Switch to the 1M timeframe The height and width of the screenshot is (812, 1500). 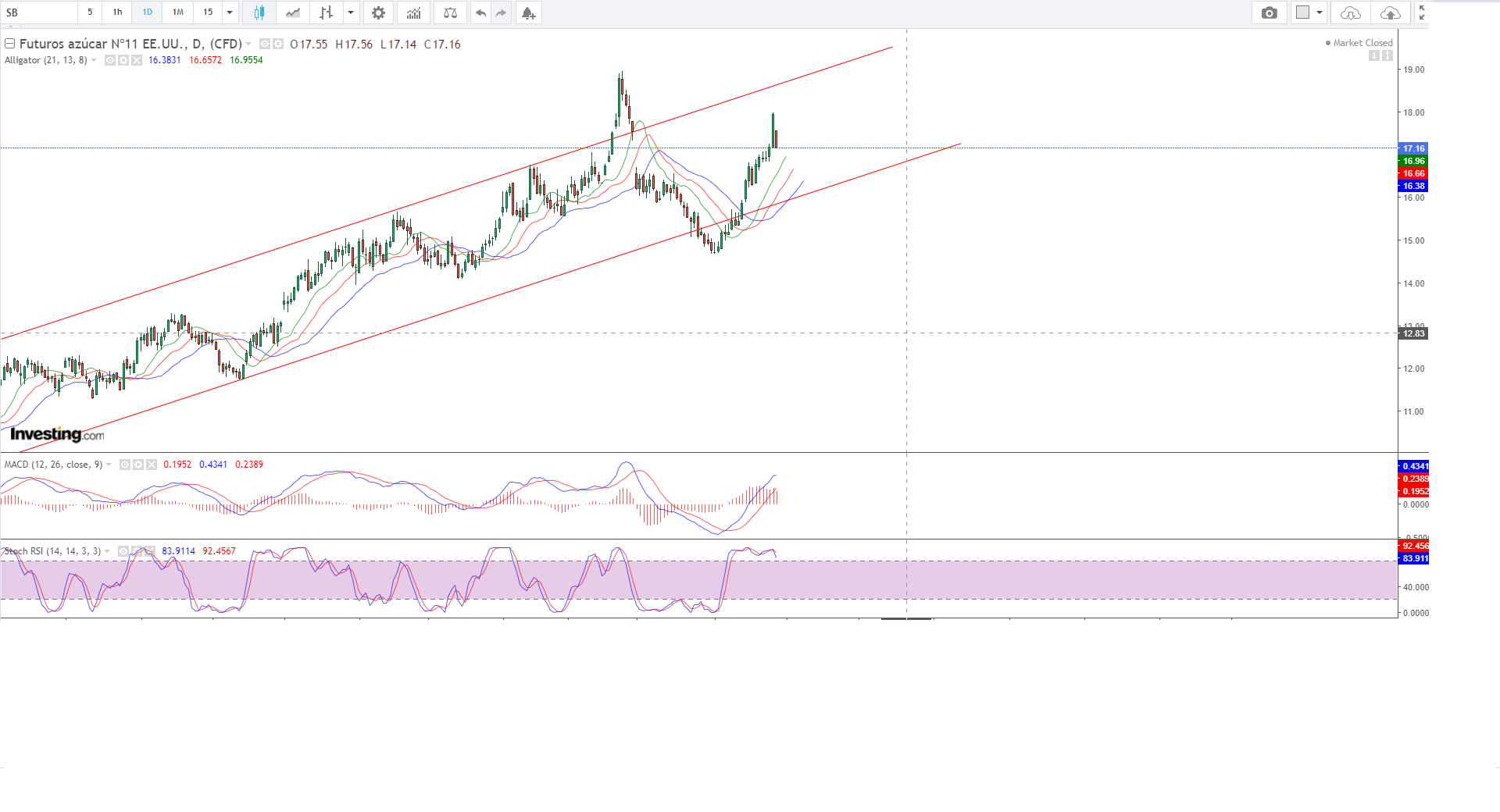pos(178,12)
